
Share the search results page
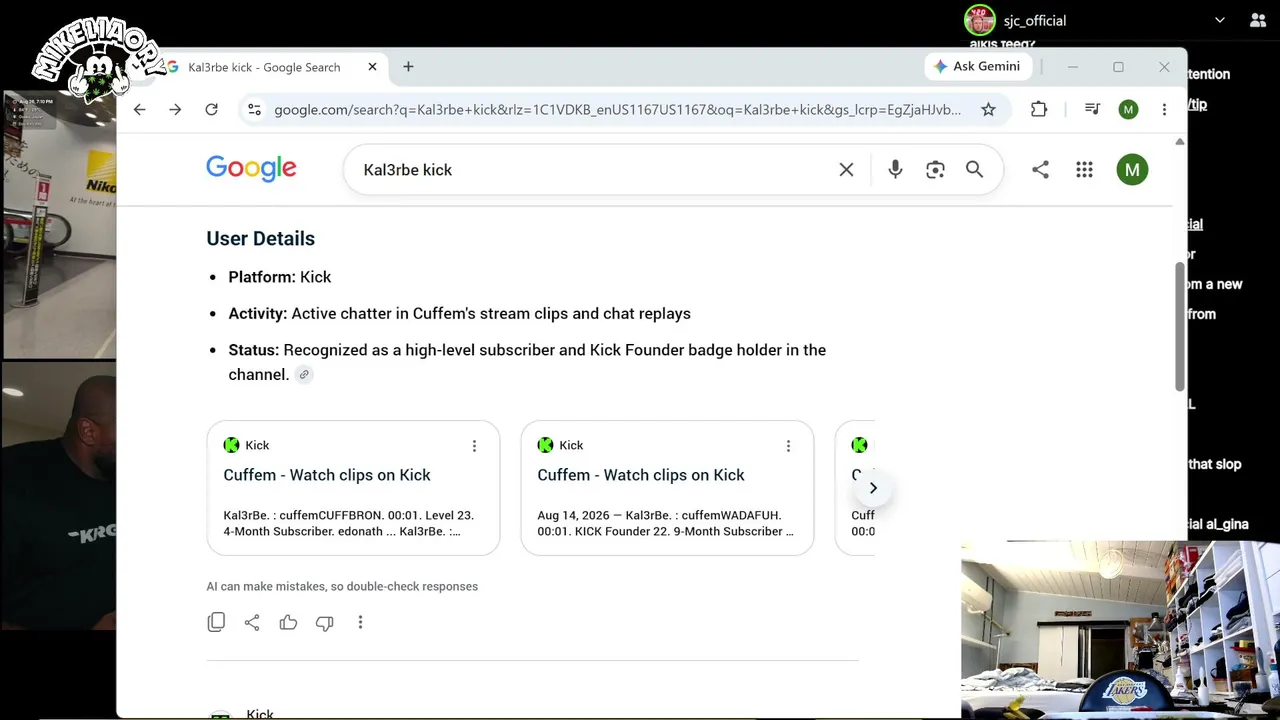click(x=1040, y=170)
